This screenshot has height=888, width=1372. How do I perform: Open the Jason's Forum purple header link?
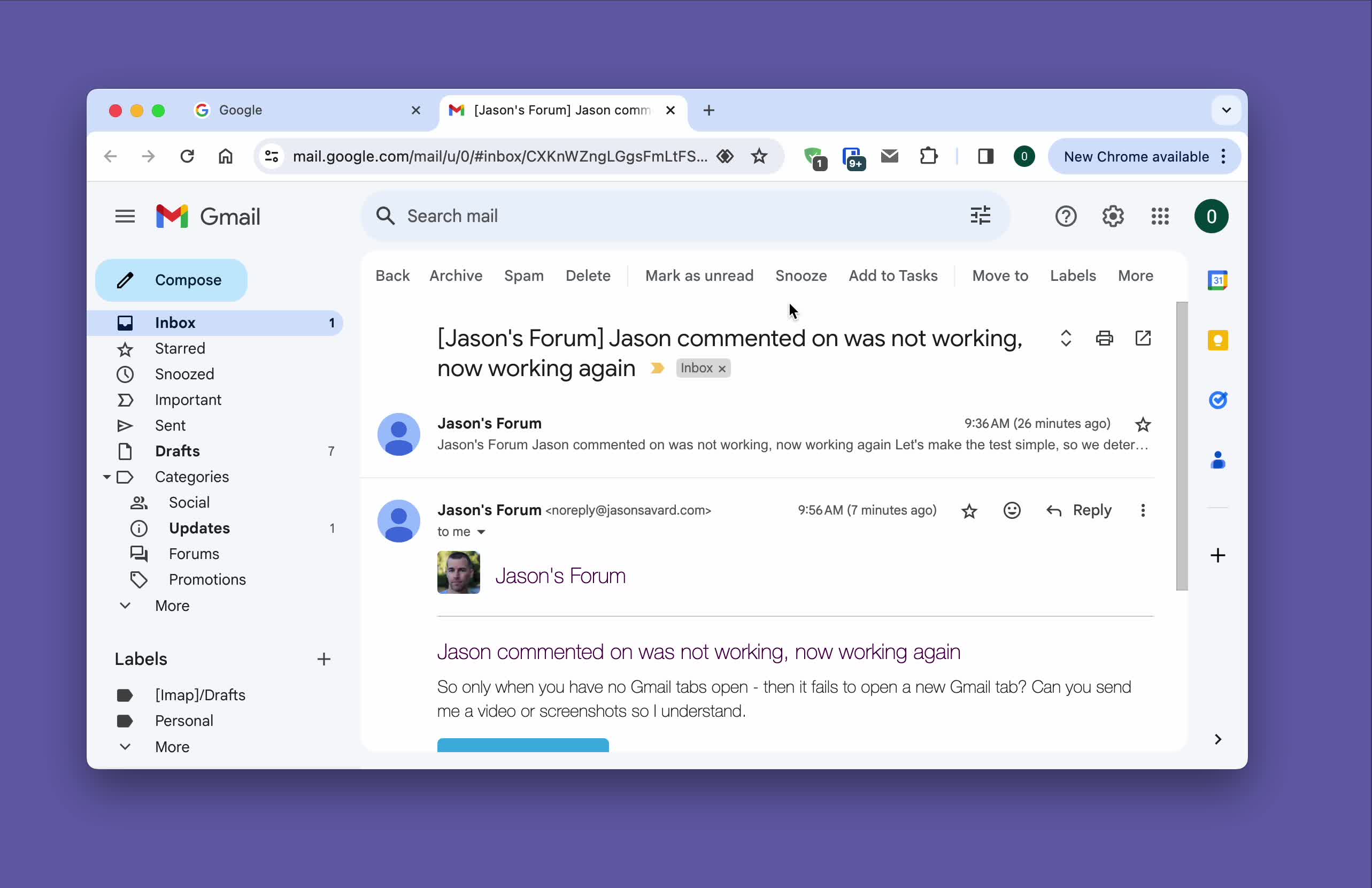point(560,576)
